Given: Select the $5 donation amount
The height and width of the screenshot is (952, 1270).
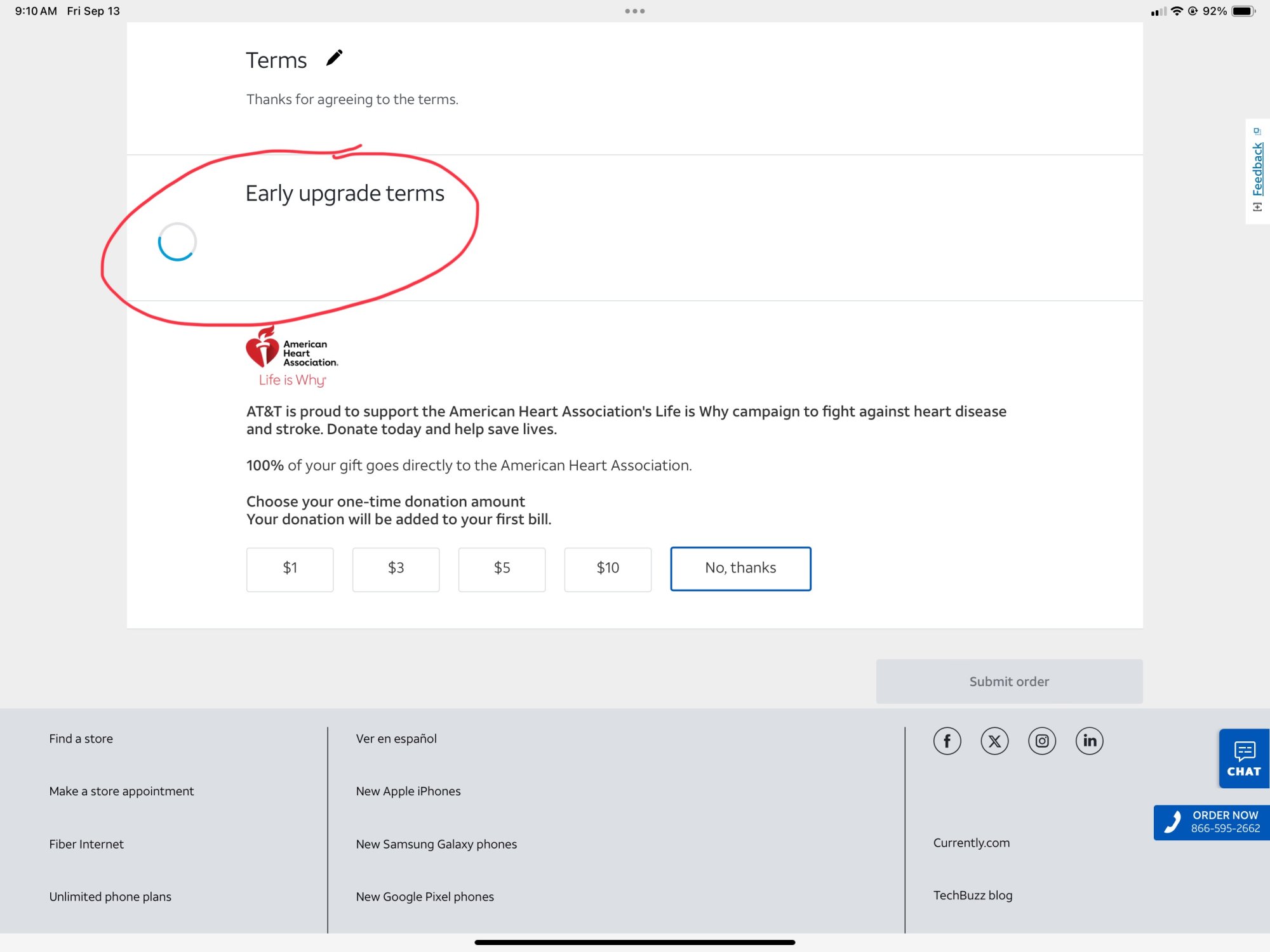Looking at the screenshot, I should 502,569.
